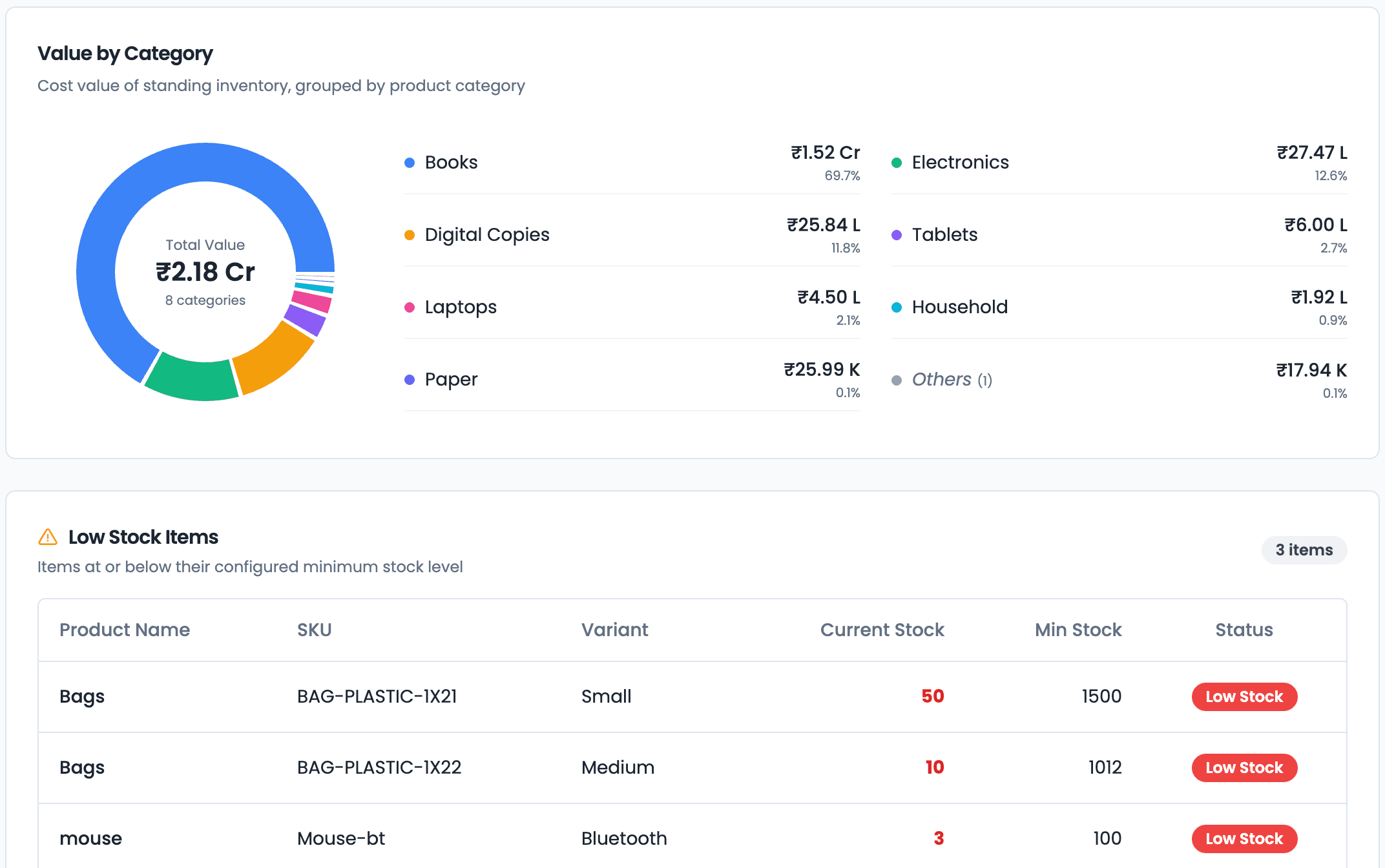Screen dimensions: 1385x868
Task: Sort by Current Stock column header
Action: click(x=882, y=630)
